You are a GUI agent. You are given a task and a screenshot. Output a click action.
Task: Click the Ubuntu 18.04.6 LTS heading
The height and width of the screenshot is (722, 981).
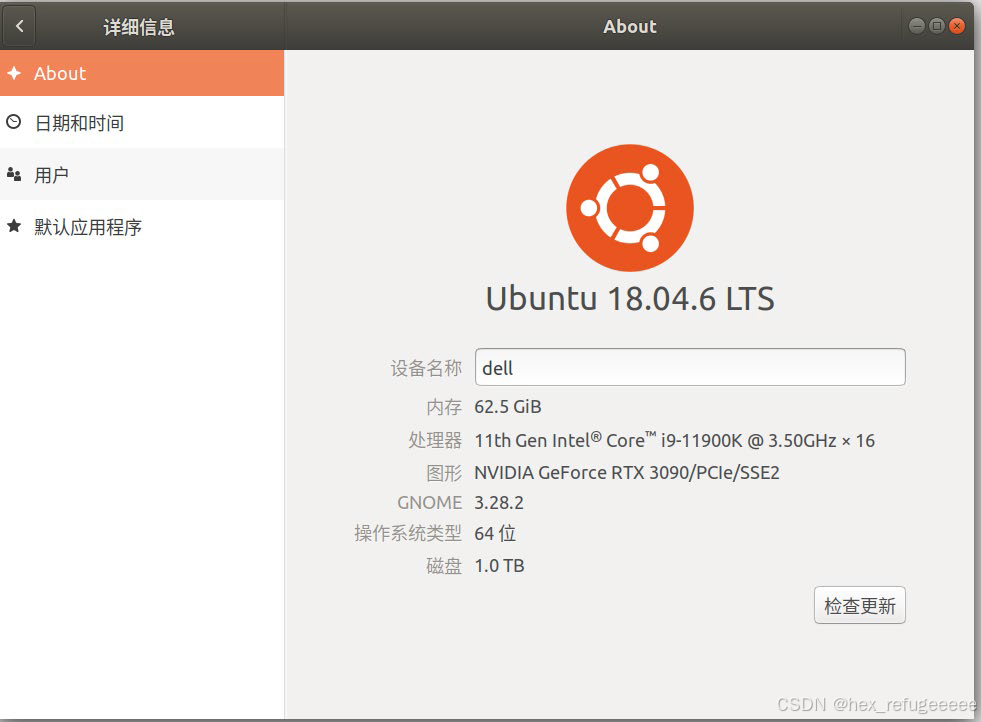[630, 298]
